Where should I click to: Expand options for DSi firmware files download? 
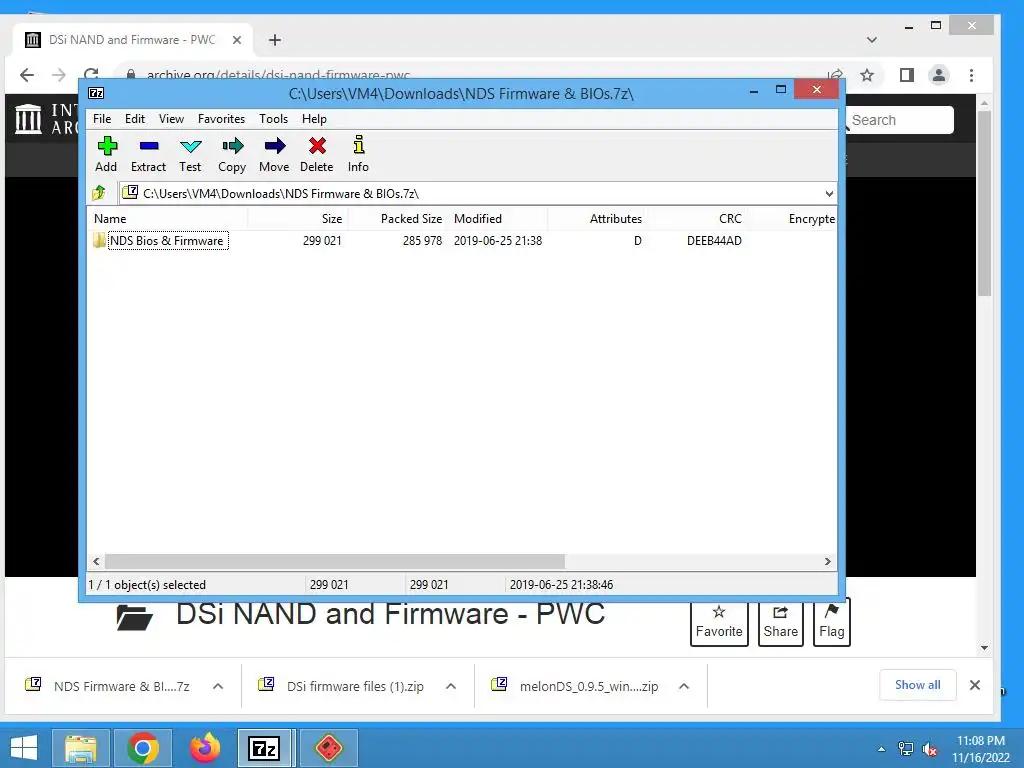(x=451, y=686)
